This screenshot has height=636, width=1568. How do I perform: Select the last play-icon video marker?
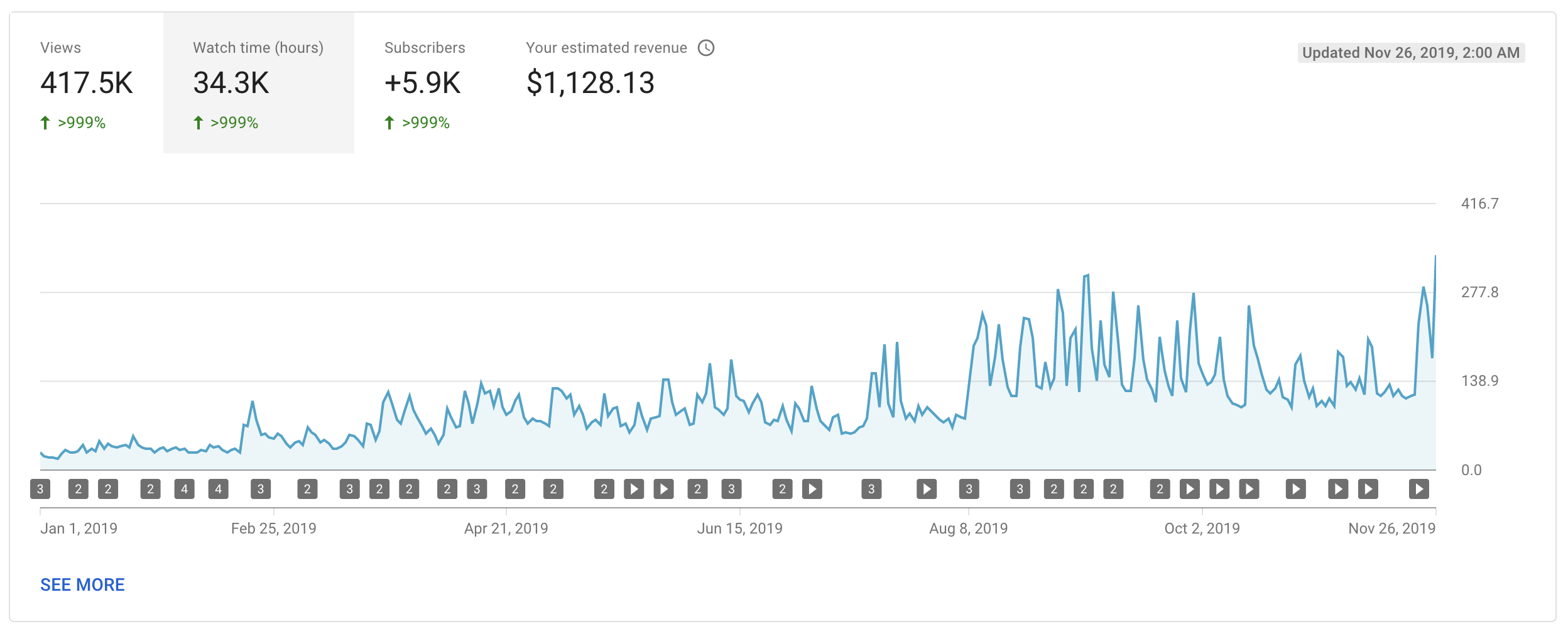click(x=1418, y=489)
